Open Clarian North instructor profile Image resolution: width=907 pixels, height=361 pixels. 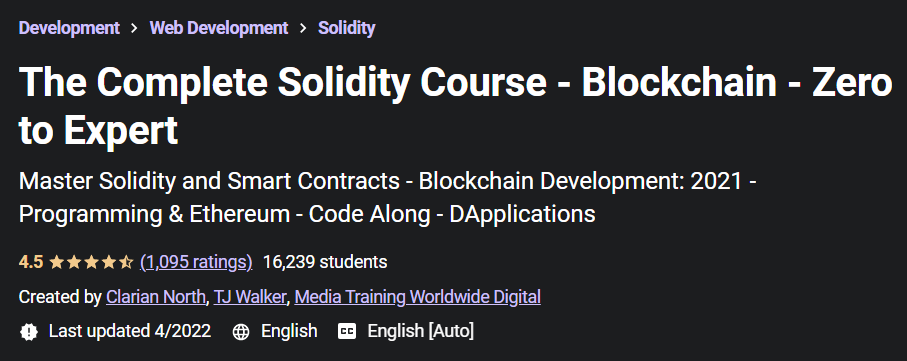click(x=156, y=297)
